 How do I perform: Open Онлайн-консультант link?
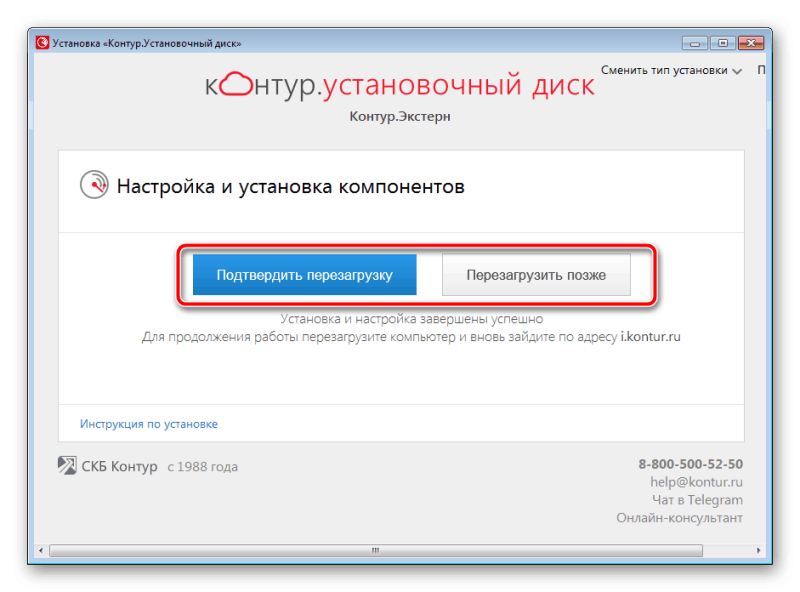[679, 517]
